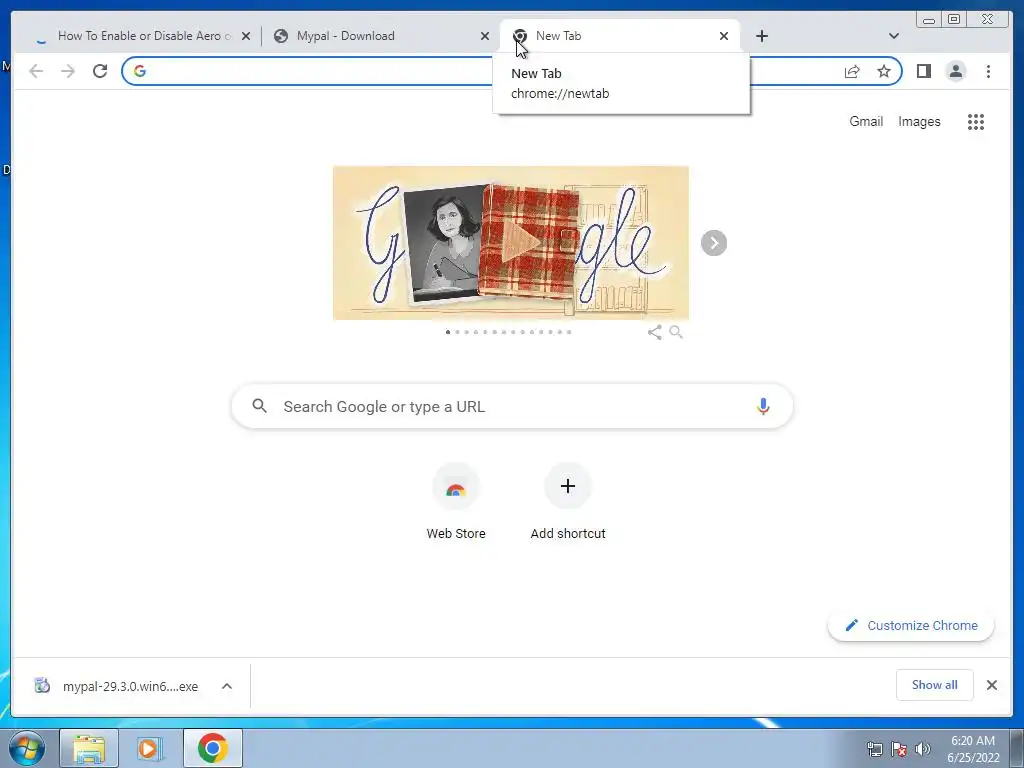The width and height of the screenshot is (1024, 768).
Task: Close the How To Enable Aero tab
Action: click(246, 36)
